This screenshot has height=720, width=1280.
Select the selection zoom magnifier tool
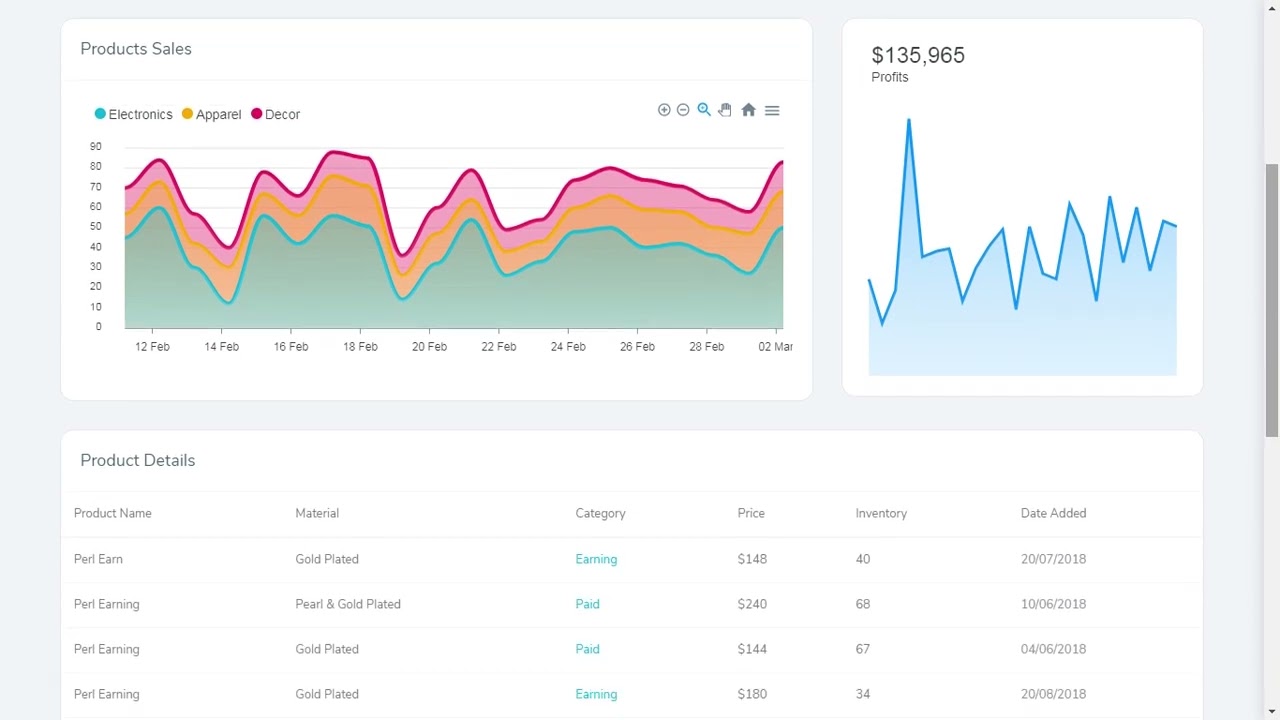(x=704, y=110)
